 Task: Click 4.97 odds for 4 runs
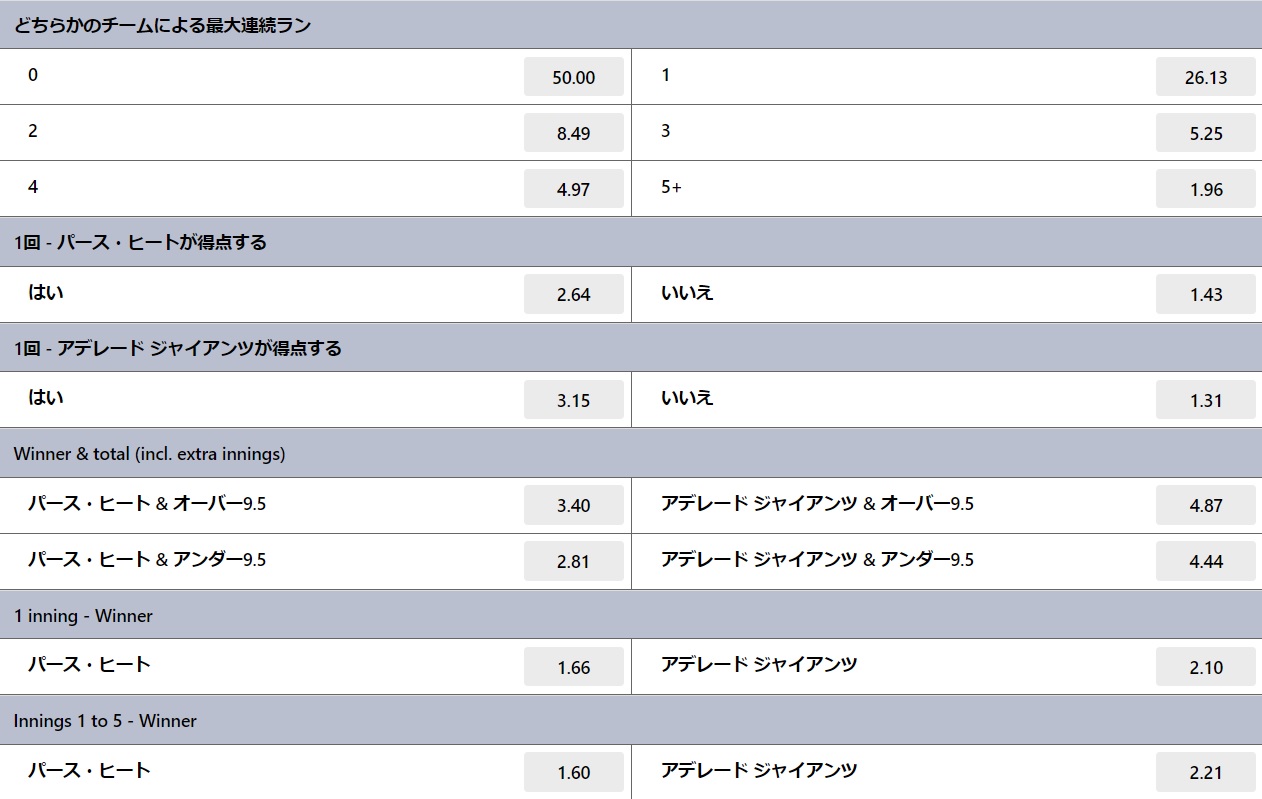tap(574, 189)
